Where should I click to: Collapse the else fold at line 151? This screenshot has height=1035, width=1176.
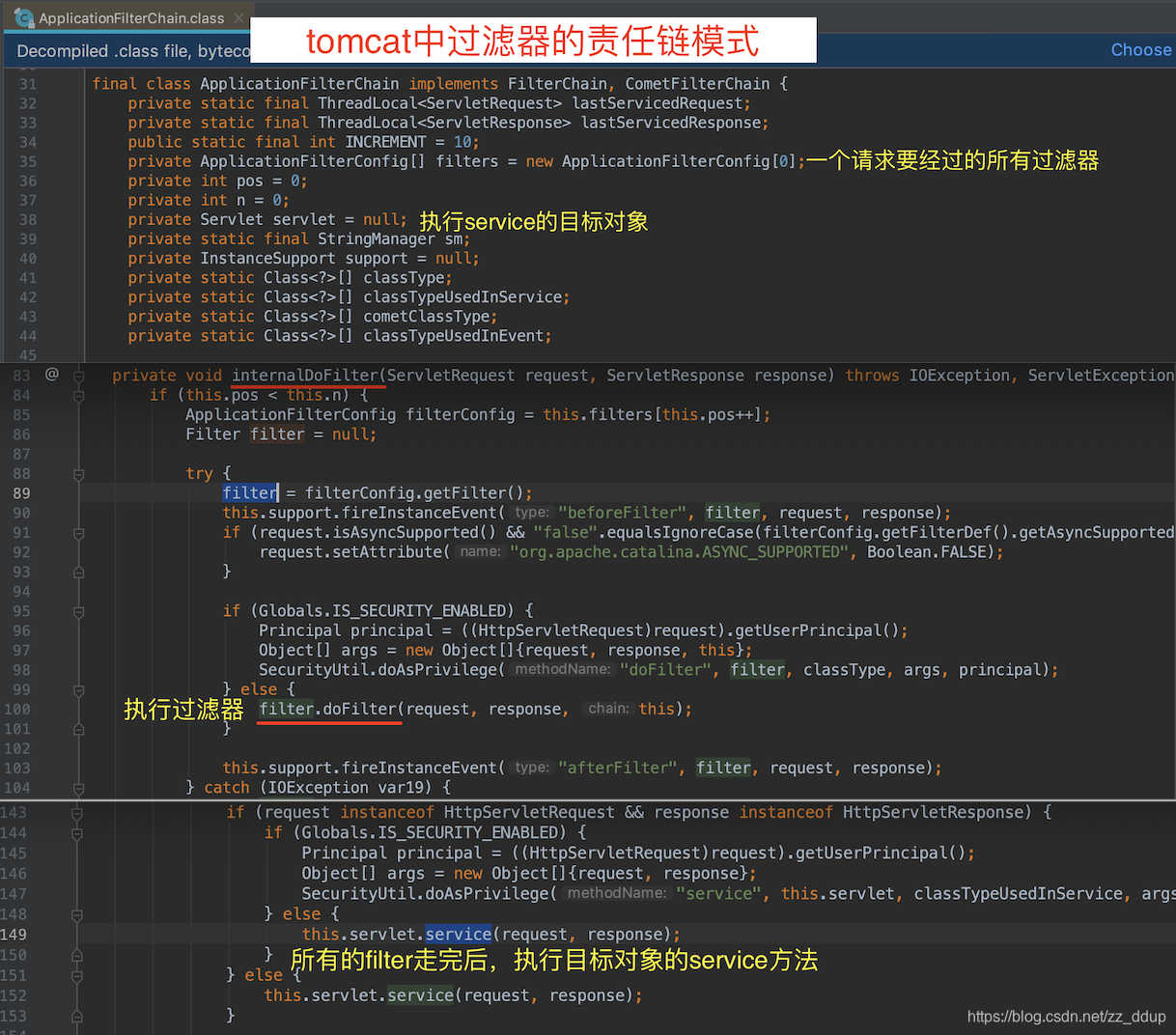(x=76, y=975)
